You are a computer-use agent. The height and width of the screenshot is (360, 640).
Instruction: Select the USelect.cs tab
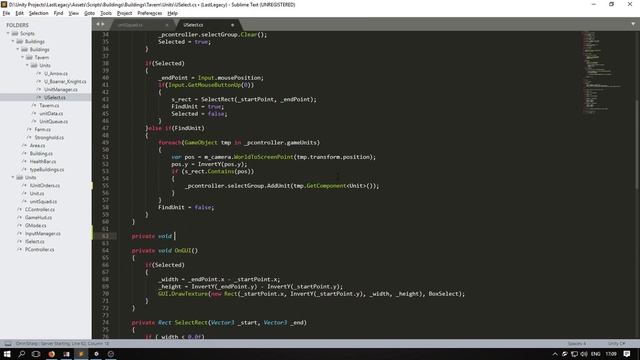[207, 25]
